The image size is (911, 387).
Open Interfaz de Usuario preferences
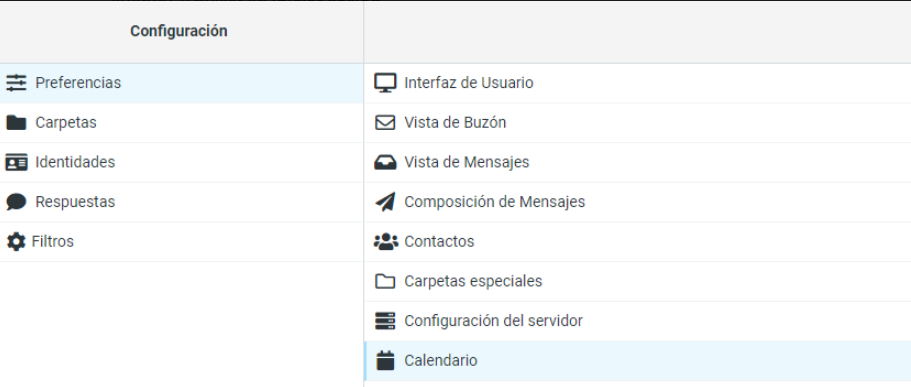tap(637, 83)
